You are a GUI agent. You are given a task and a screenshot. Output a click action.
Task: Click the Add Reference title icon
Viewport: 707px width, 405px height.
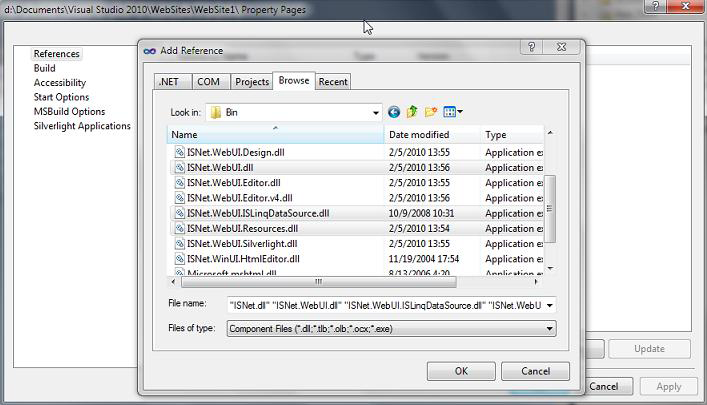tap(150, 51)
